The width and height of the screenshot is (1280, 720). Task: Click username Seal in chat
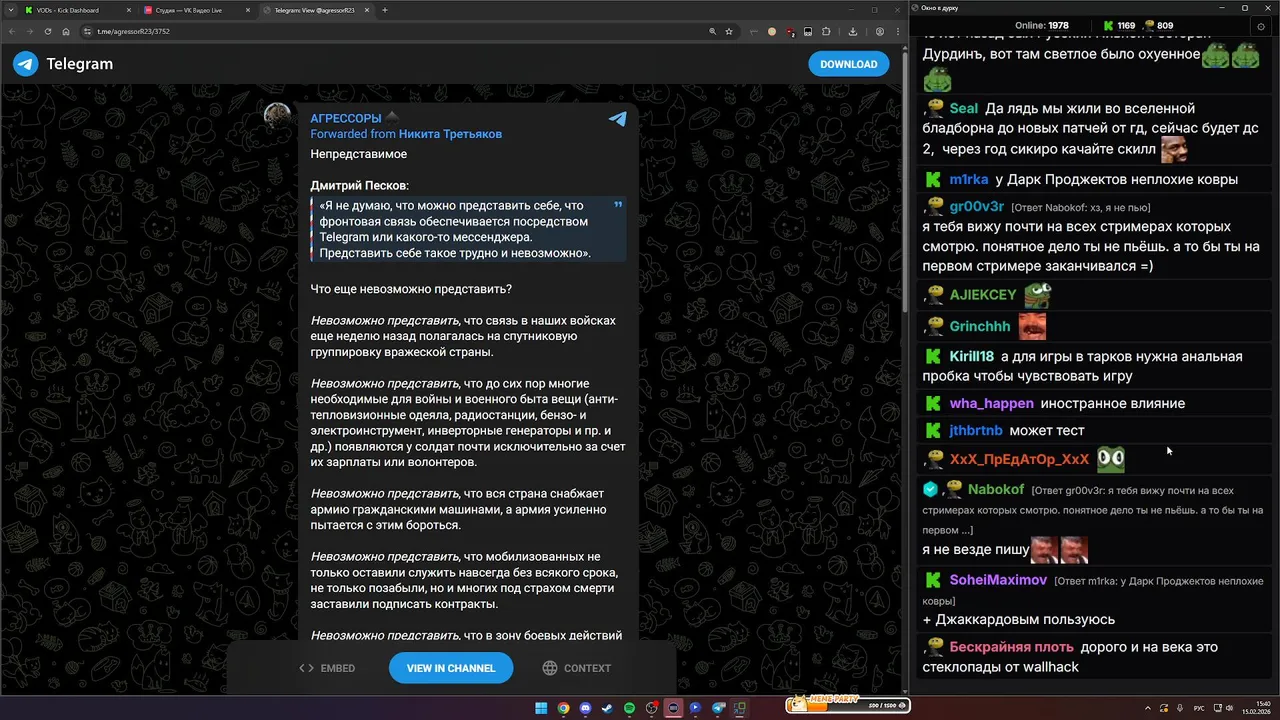pos(964,108)
